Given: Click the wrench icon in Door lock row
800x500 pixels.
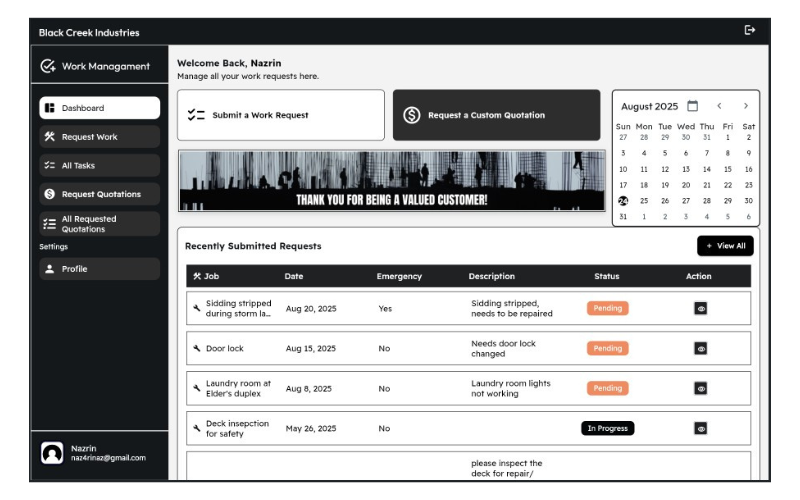Looking at the screenshot, I should [x=196, y=348].
